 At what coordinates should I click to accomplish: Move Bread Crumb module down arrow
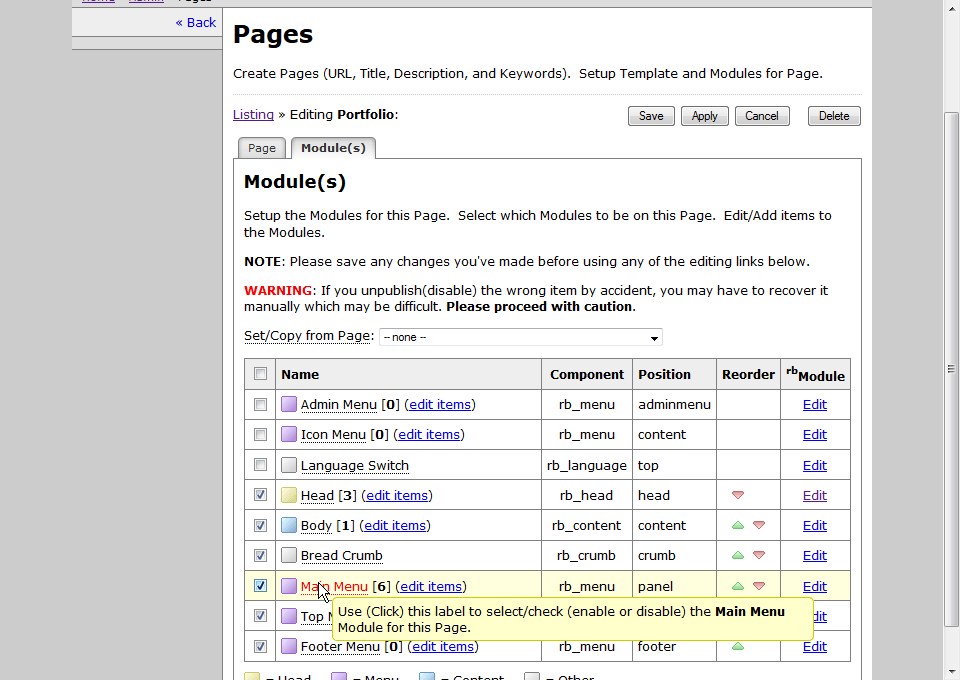[759, 555]
